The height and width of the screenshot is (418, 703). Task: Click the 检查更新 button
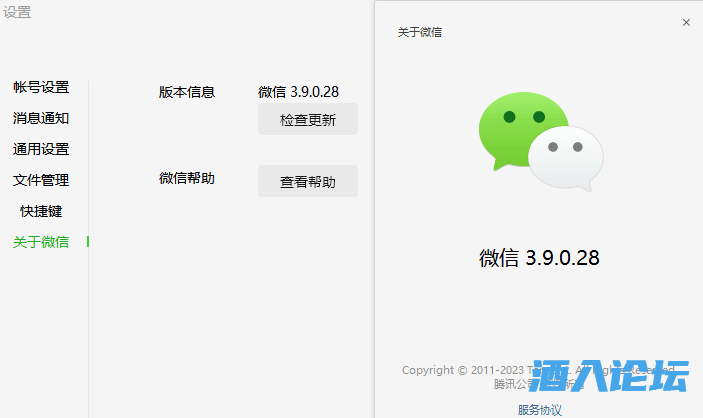pyautogui.click(x=308, y=119)
